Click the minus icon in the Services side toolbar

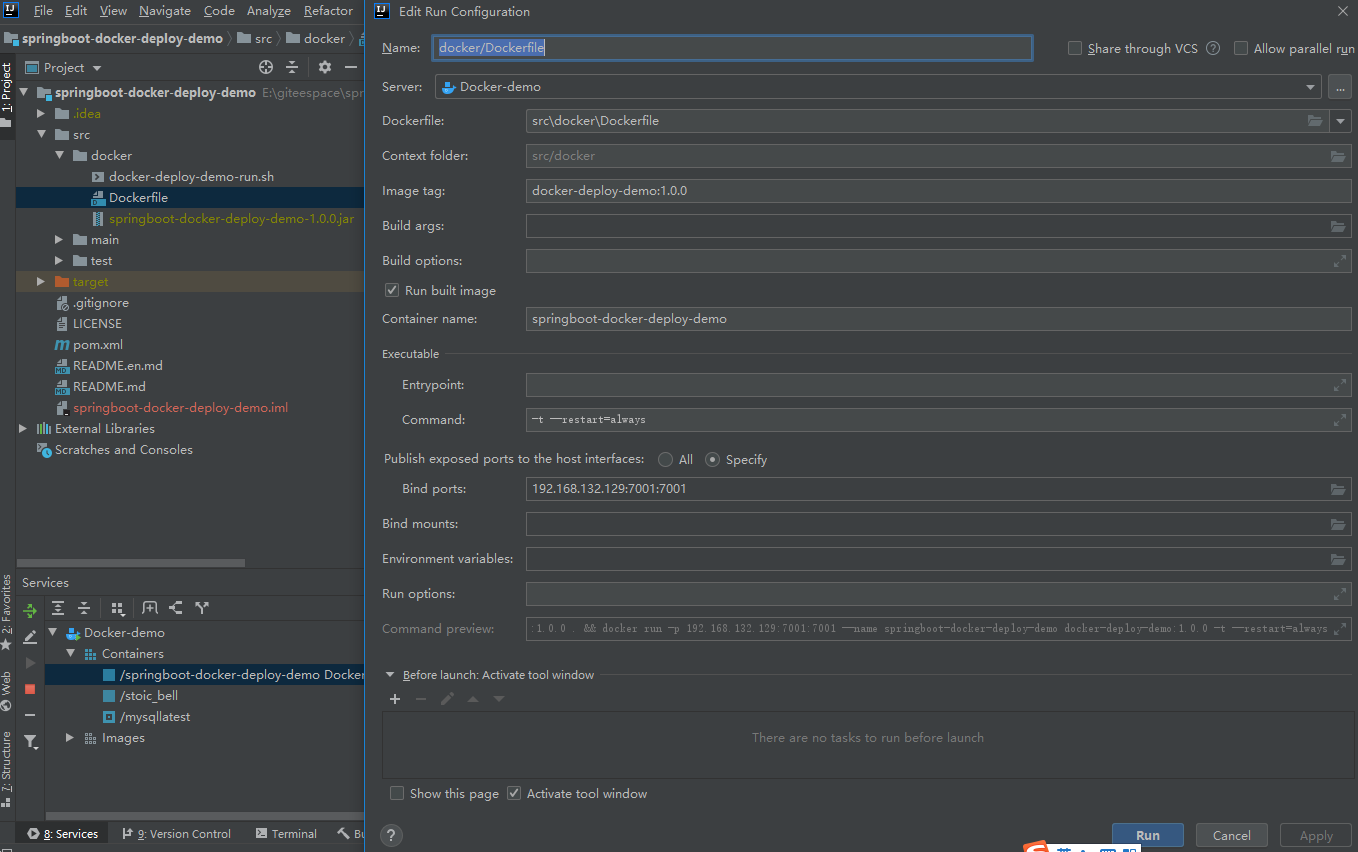click(30, 715)
